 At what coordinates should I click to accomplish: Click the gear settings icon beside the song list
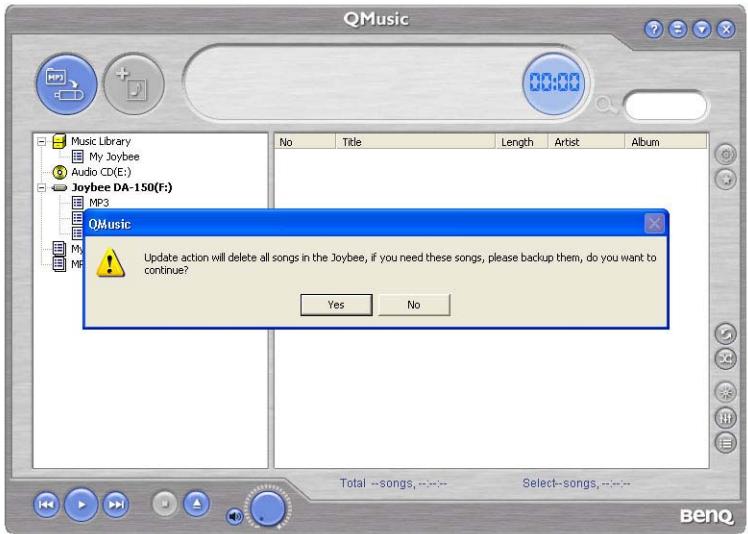(726, 154)
